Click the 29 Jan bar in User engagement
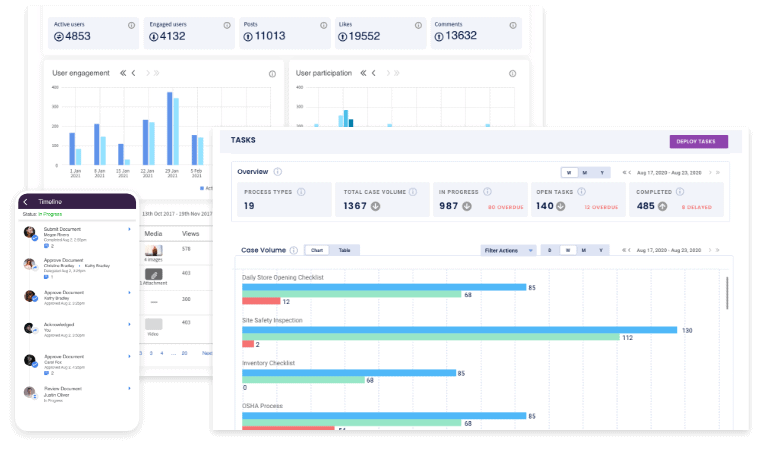 (170, 128)
